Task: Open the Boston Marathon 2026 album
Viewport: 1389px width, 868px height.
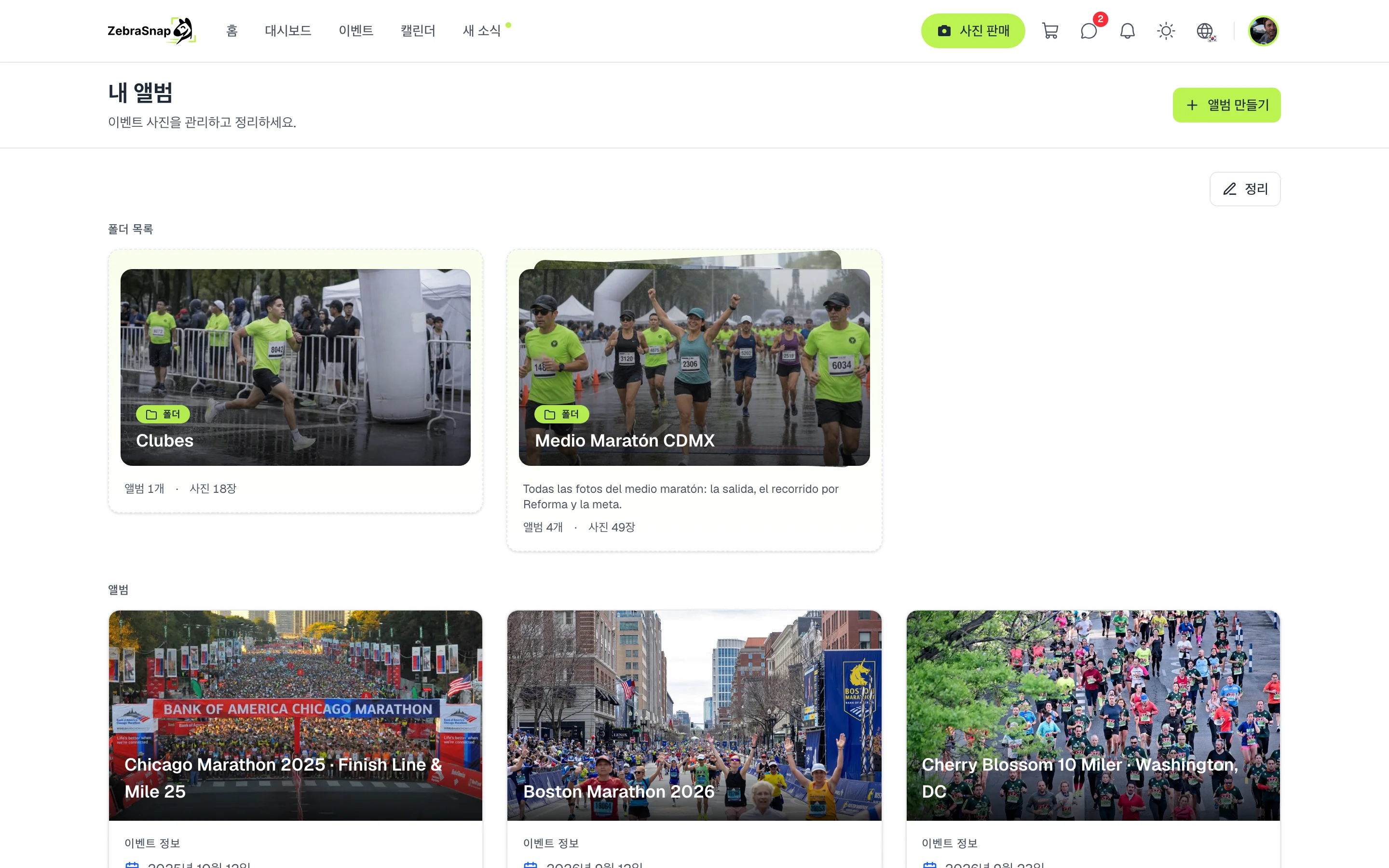Action: [x=694, y=715]
